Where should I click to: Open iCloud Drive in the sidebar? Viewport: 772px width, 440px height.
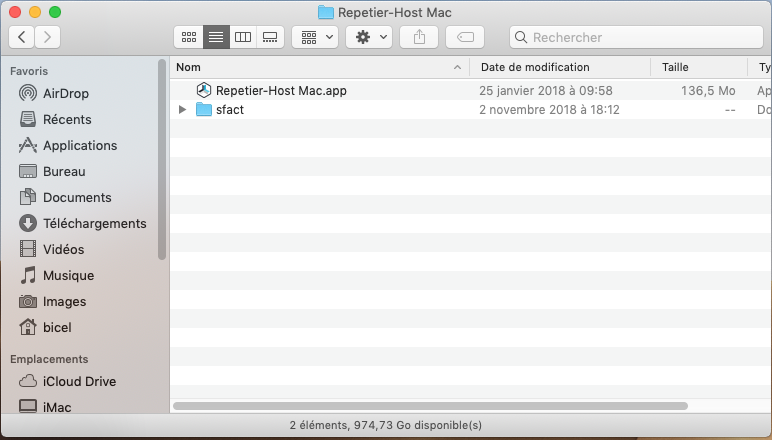pyautogui.click(x=79, y=381)
